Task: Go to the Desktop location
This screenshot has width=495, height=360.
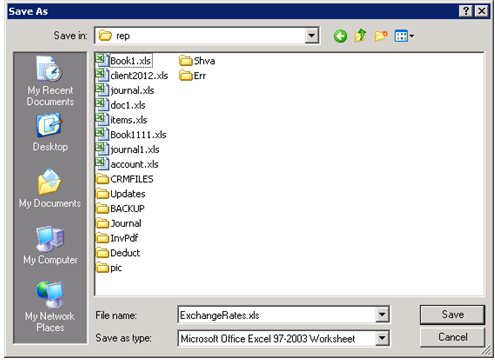Action: click(50, 133)
